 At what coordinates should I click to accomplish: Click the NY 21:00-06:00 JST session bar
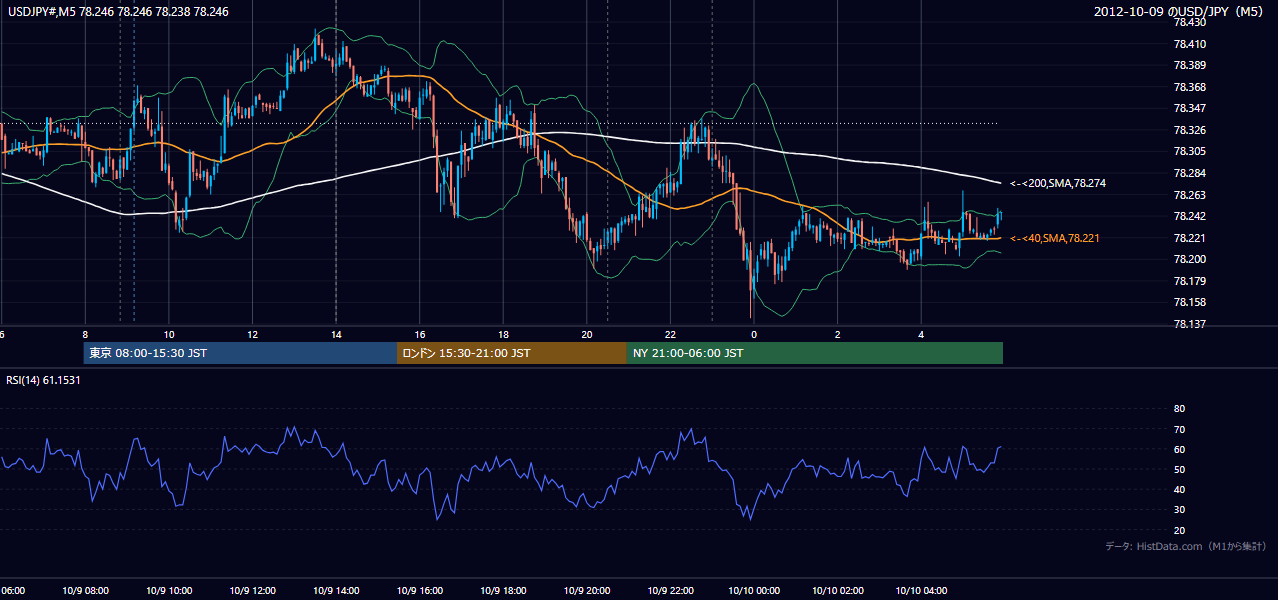click(x=815, y=353)
